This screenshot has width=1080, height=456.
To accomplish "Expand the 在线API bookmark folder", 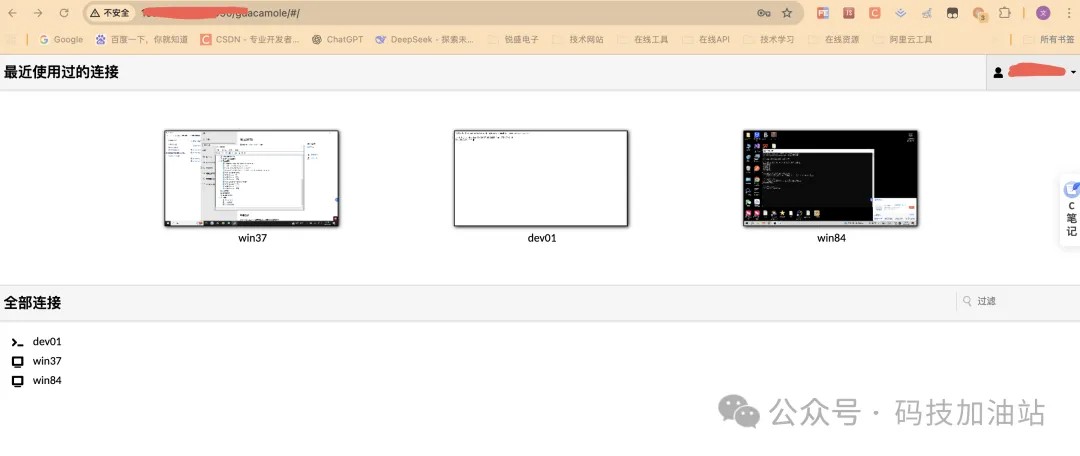I will coord(705,39).
